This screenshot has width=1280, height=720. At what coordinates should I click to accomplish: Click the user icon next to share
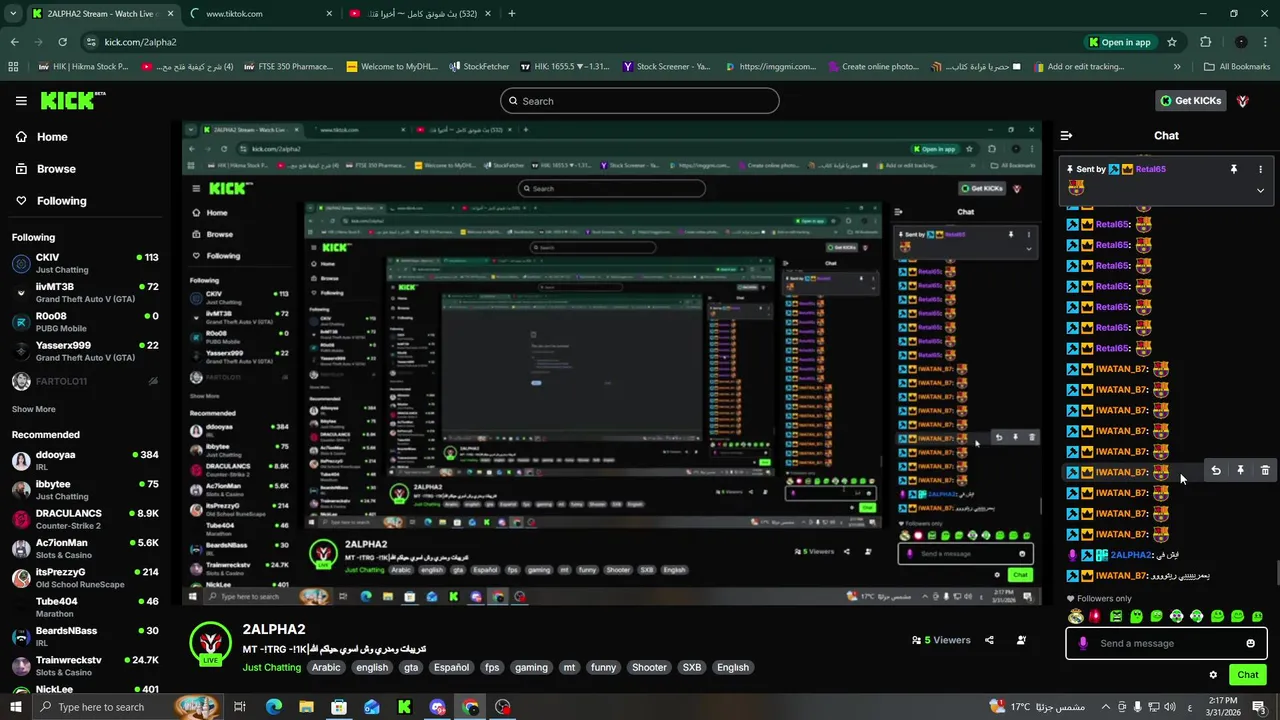[1021, 640]
